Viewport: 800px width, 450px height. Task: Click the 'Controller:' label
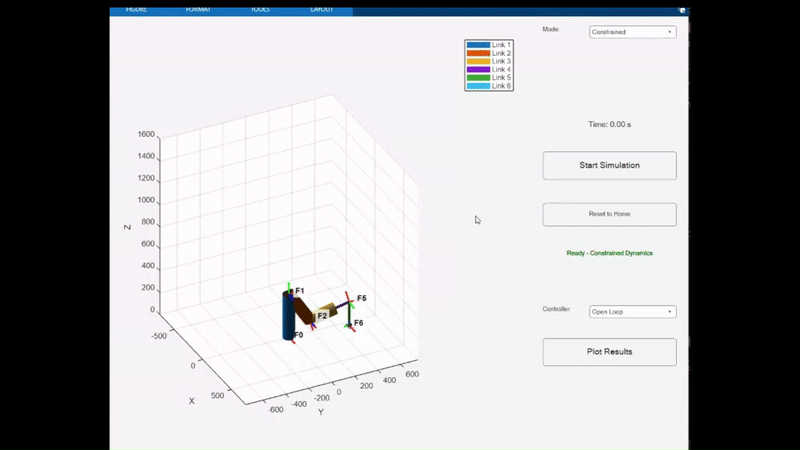point(556,309)
